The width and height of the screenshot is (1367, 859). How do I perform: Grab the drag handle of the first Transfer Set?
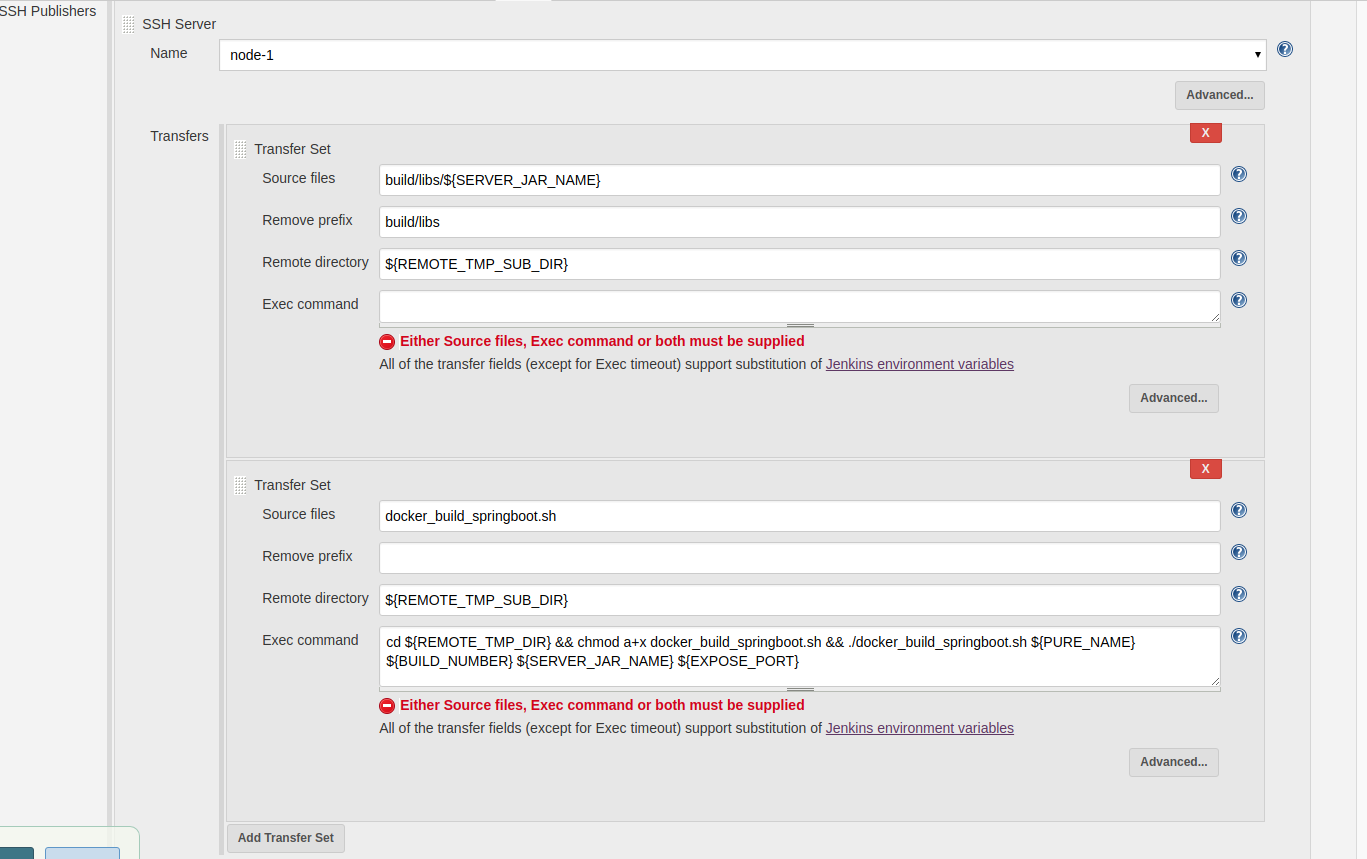click(x=240, y=150)
